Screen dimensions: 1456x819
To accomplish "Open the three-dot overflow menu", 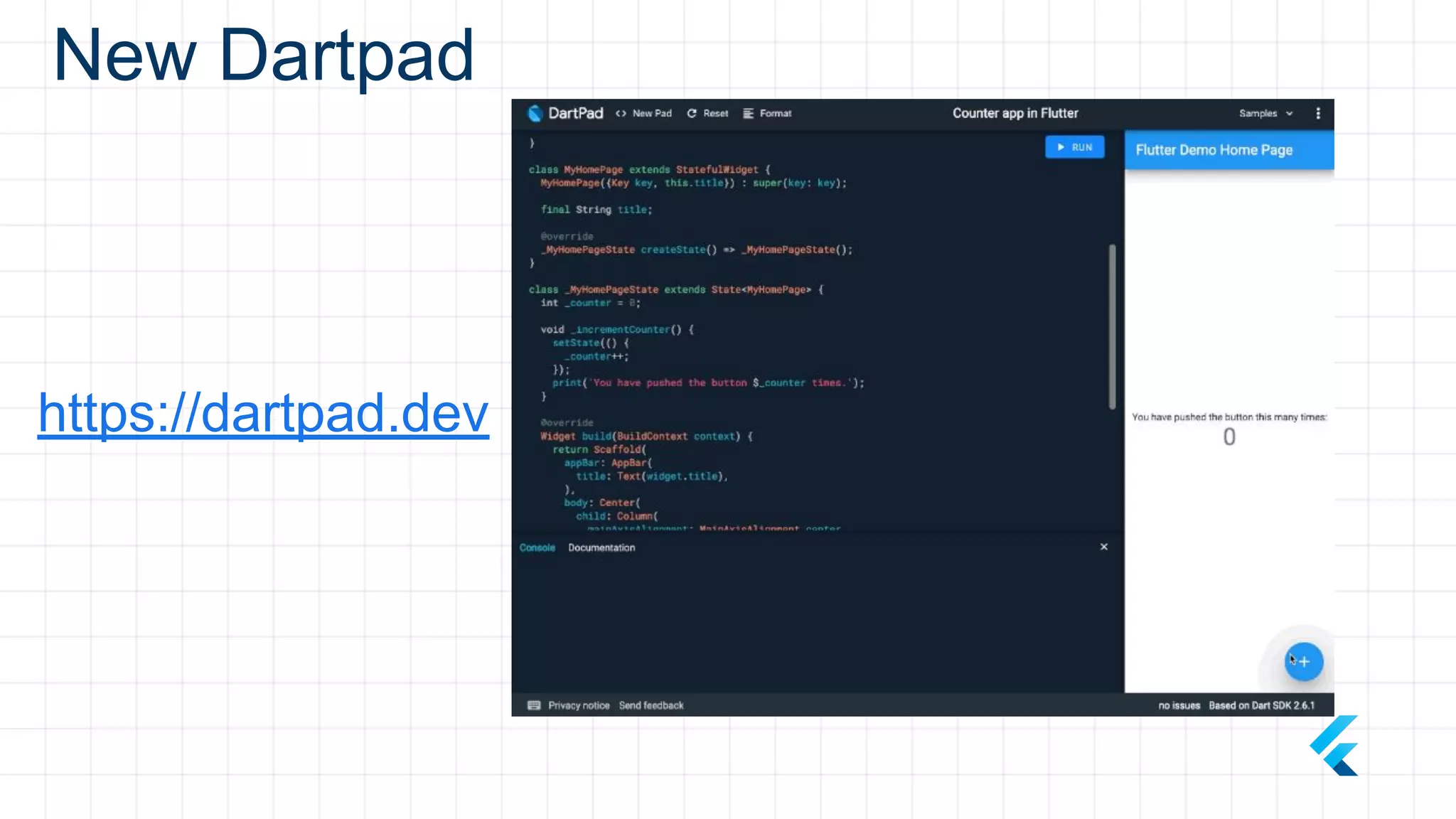I will pos(1318,113).
